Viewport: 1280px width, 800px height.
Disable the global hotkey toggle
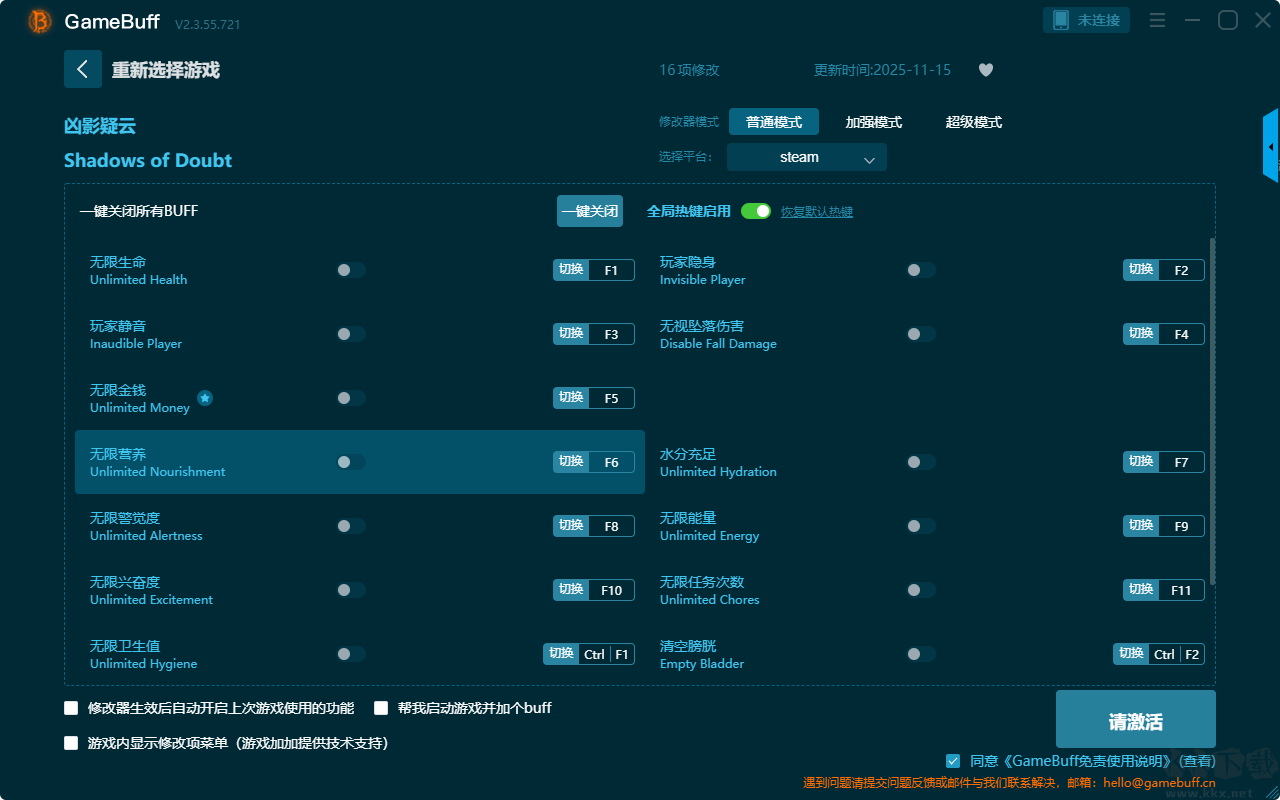[756, 211]
